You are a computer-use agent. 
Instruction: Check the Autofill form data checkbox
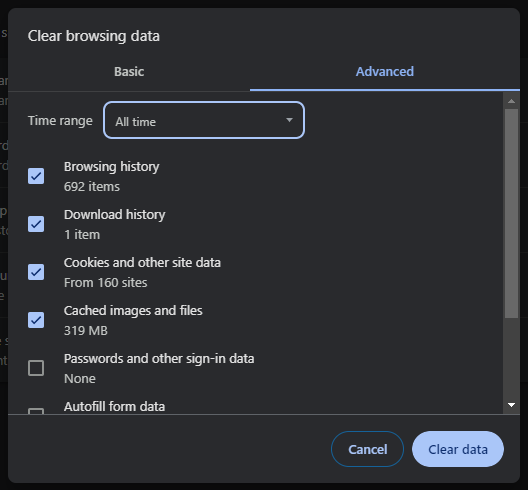(36, 411)
